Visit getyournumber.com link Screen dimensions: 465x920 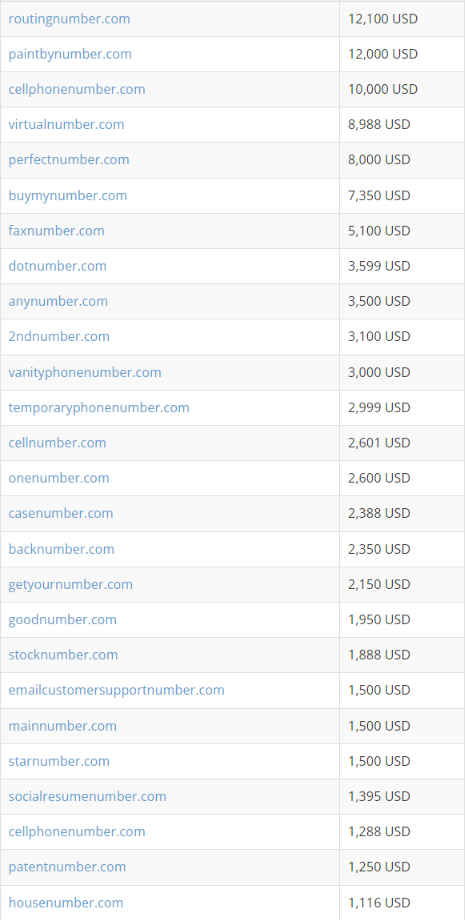[x=70, y=584]
